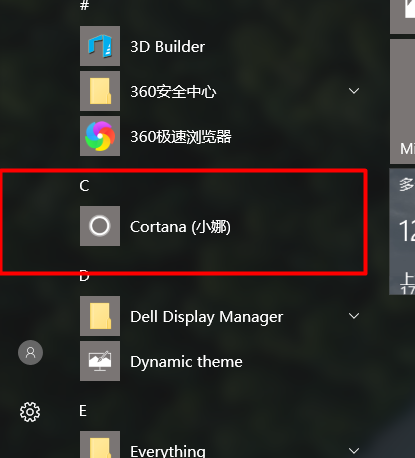Expand the Dell Display Manager chevron

(354, 316)
